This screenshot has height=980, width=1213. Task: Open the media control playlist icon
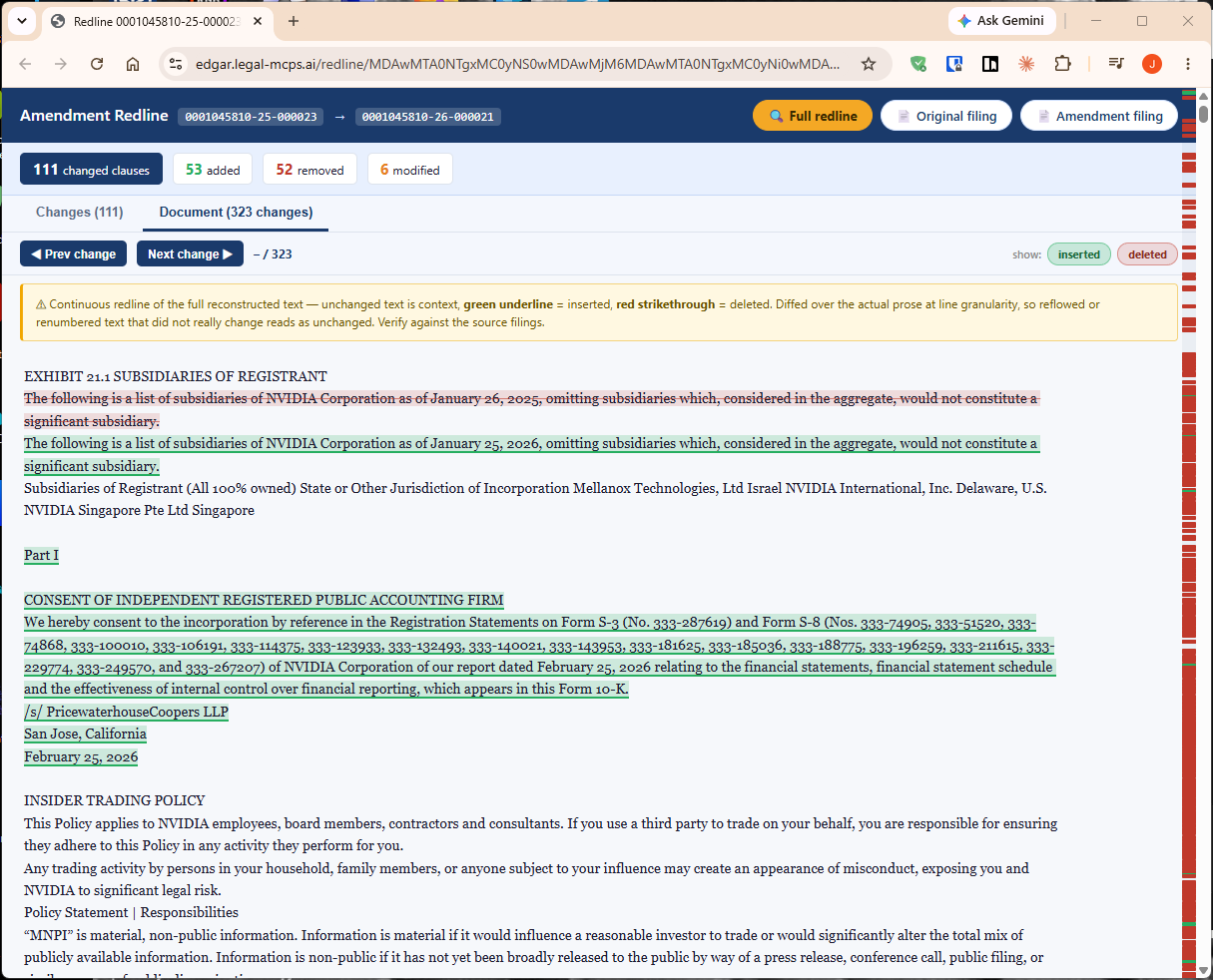[1116, 64]
